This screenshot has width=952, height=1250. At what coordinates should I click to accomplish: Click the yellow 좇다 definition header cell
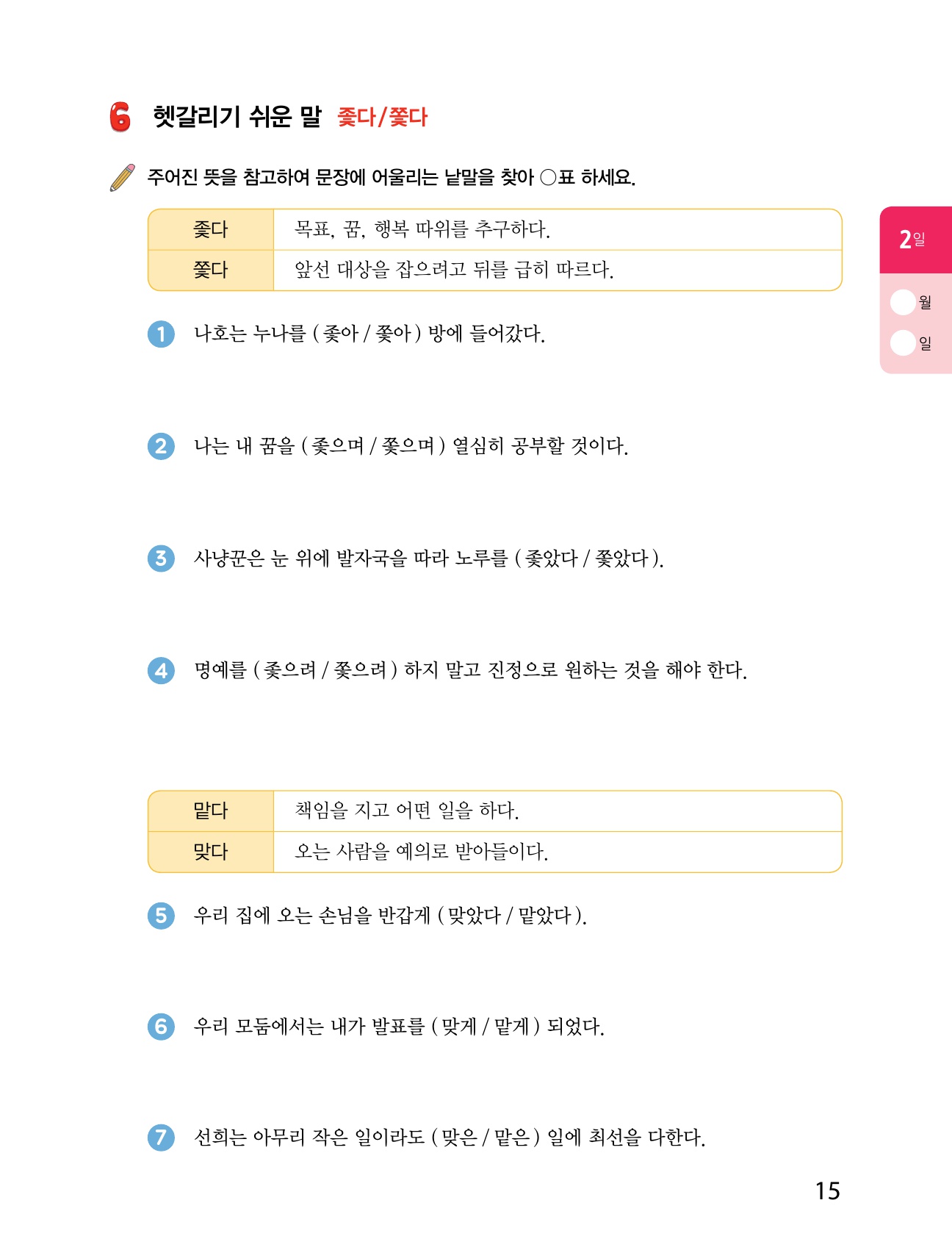click(211, 230)
